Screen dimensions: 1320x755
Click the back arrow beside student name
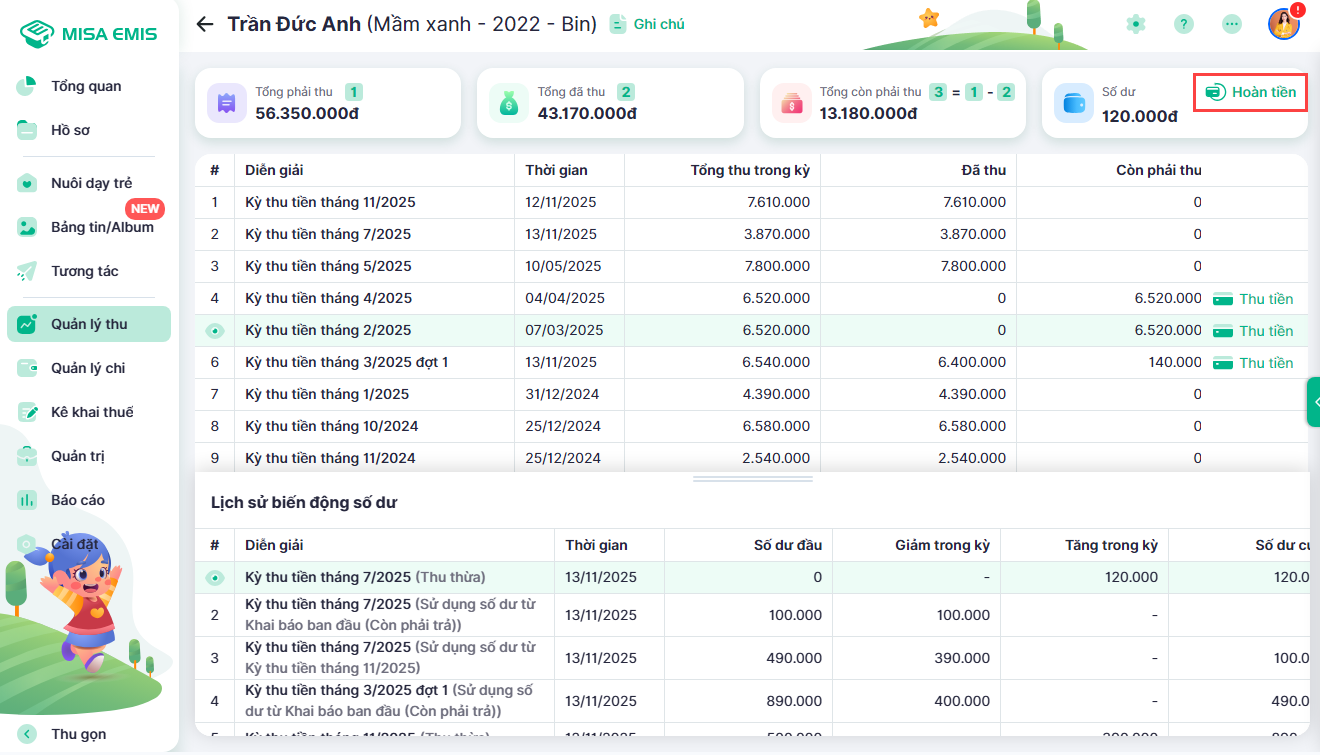[205, 24]
